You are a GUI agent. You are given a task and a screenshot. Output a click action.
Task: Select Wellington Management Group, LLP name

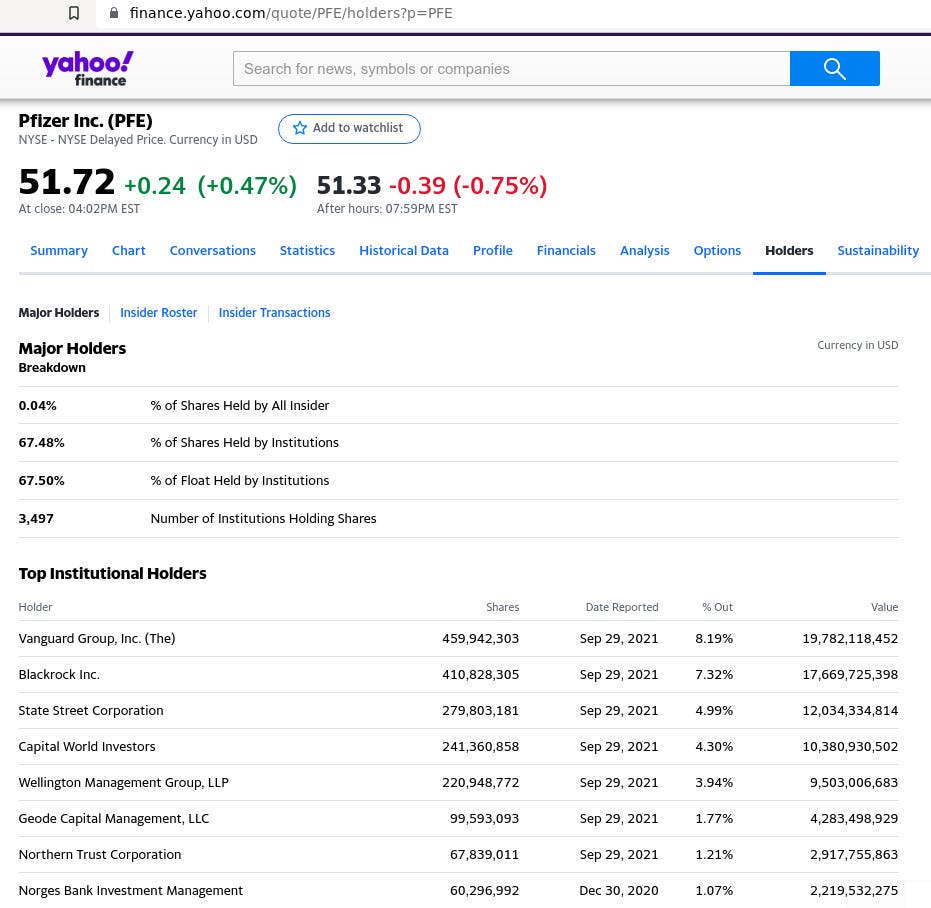(x=124, y=783)
